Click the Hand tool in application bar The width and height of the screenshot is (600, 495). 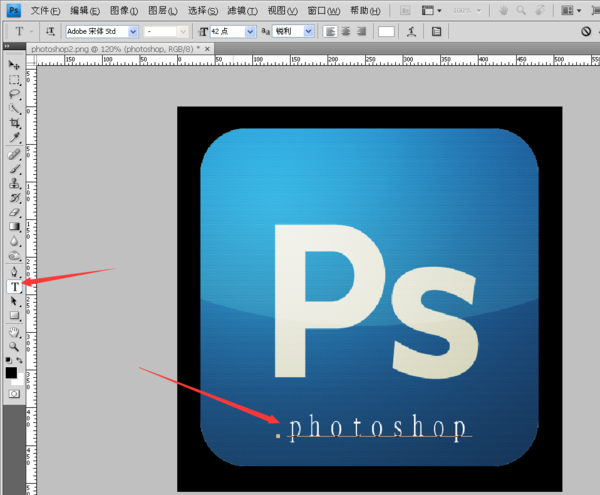point(504,10)
